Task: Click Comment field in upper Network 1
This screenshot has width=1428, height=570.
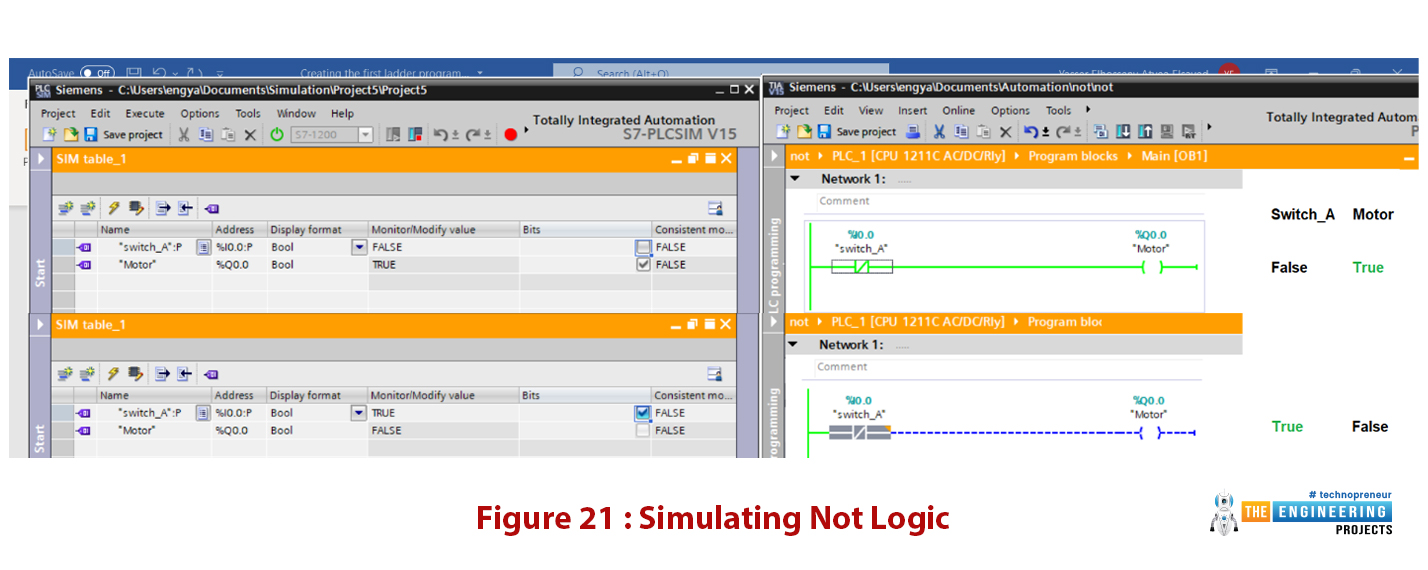Action: point(1010,201)
